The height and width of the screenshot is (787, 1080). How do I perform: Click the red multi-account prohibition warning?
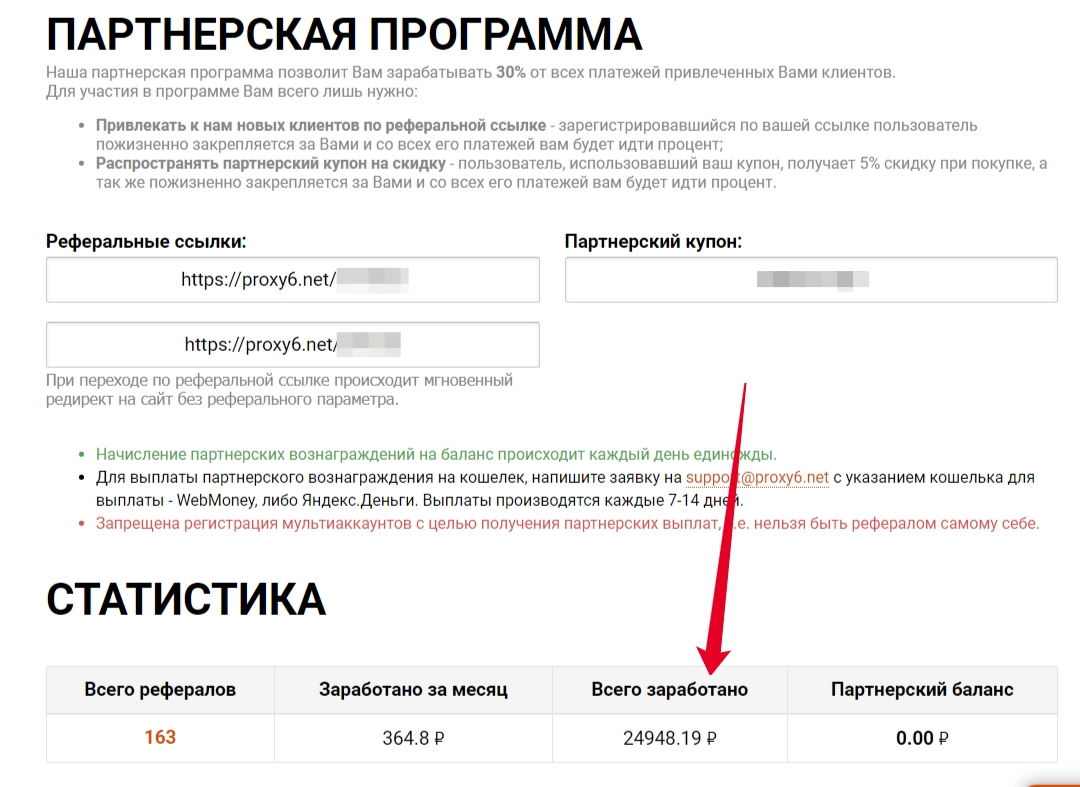click(568, 523)
